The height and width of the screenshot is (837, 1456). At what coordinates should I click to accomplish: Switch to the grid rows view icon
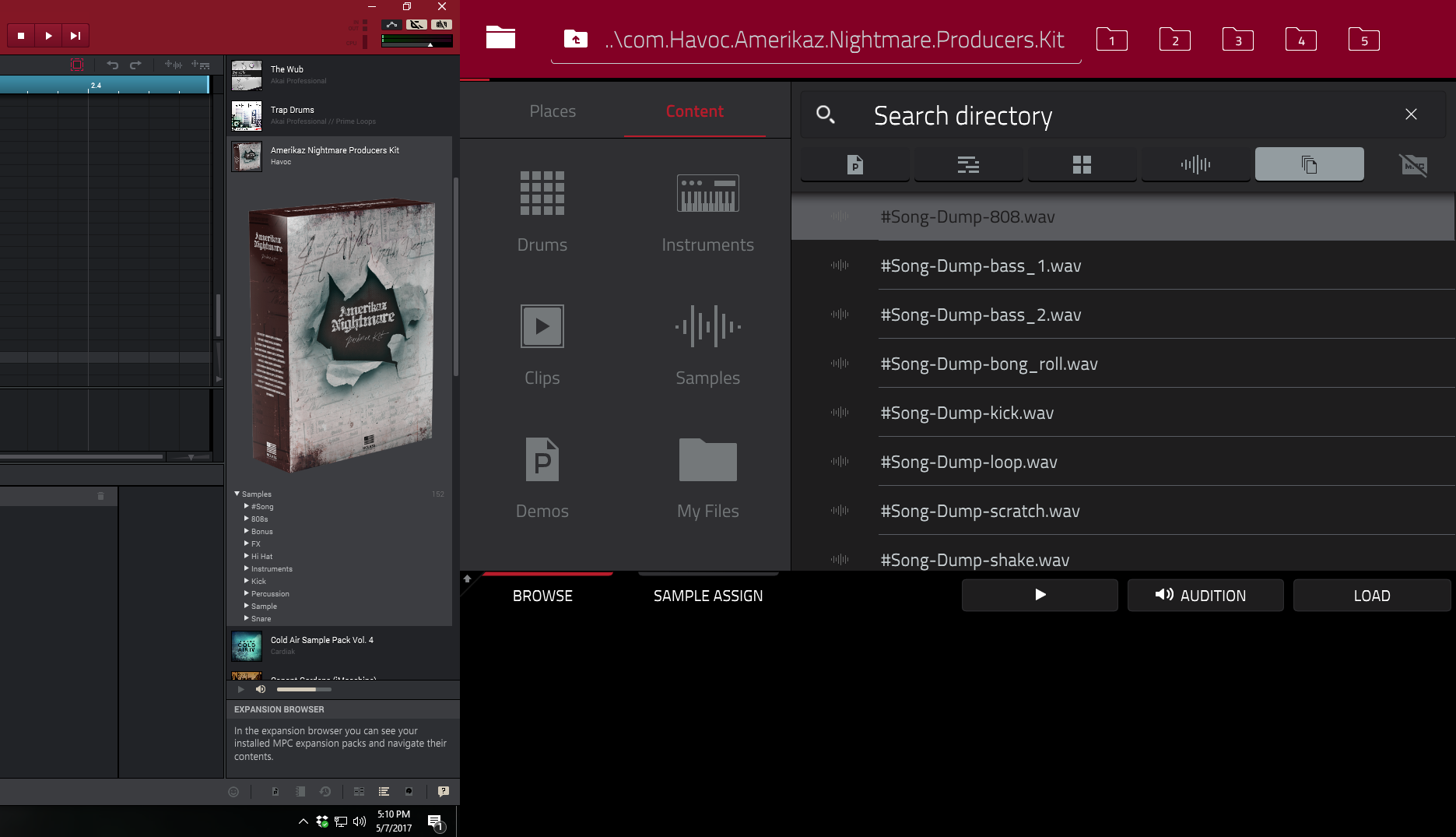click(359, 792)
